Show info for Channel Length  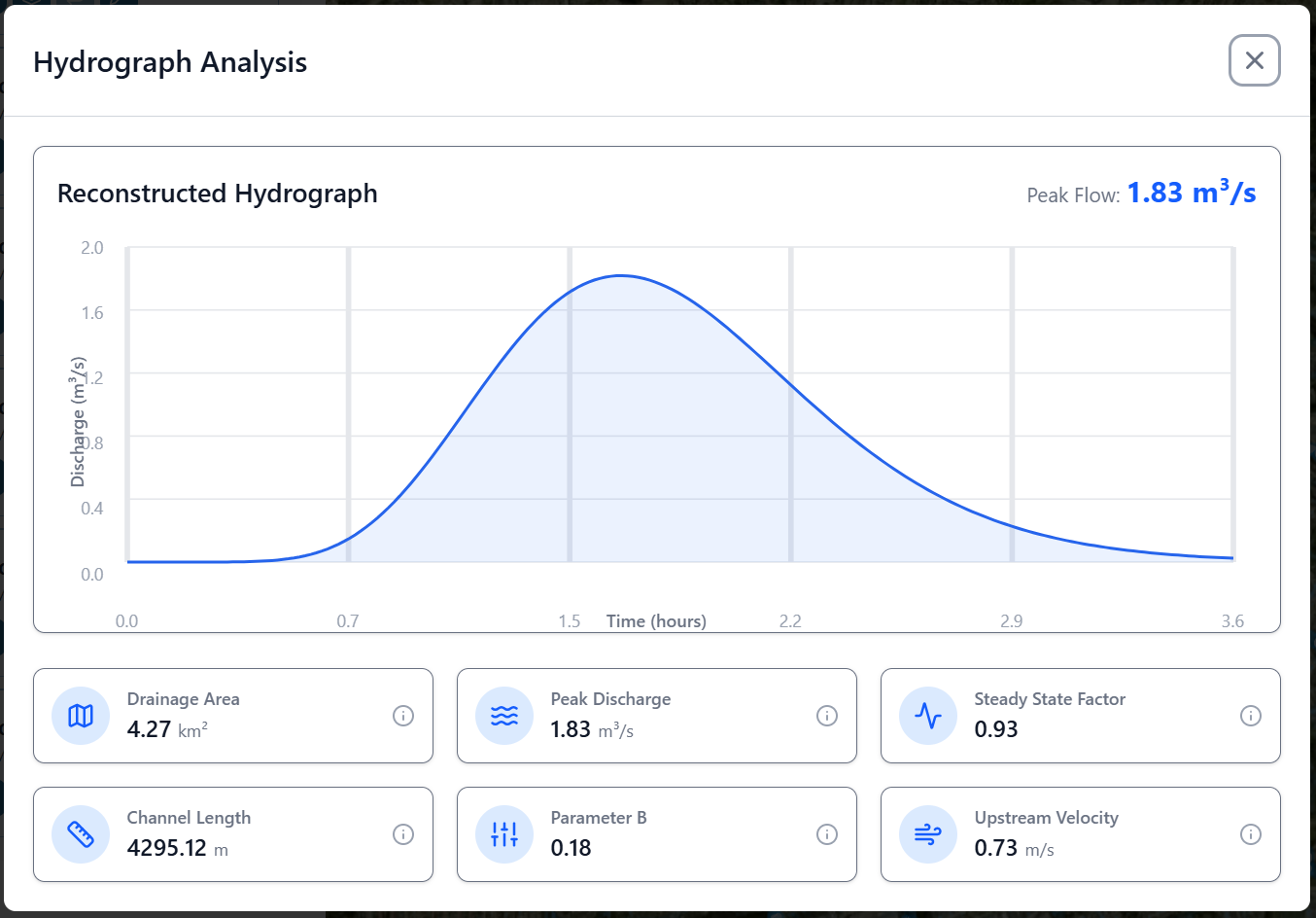[x=403, y=834]
